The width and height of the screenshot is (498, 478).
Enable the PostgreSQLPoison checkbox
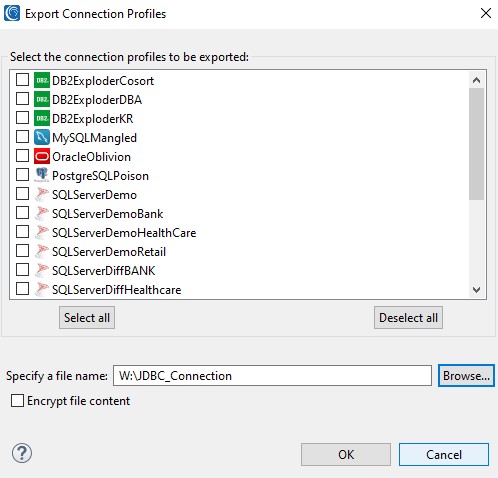(22, 175)
